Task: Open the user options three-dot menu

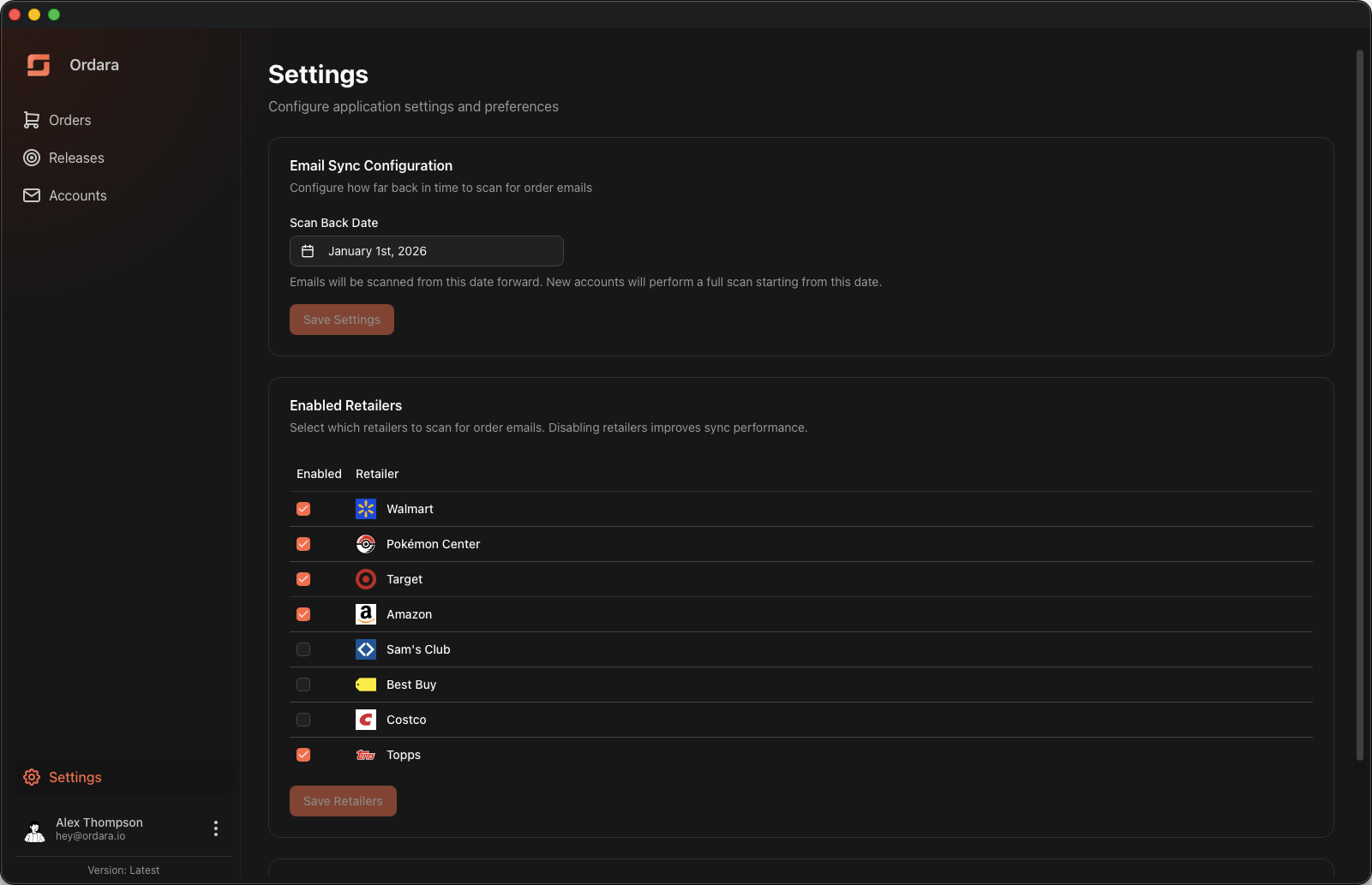Action: click(x=216, y=828)
